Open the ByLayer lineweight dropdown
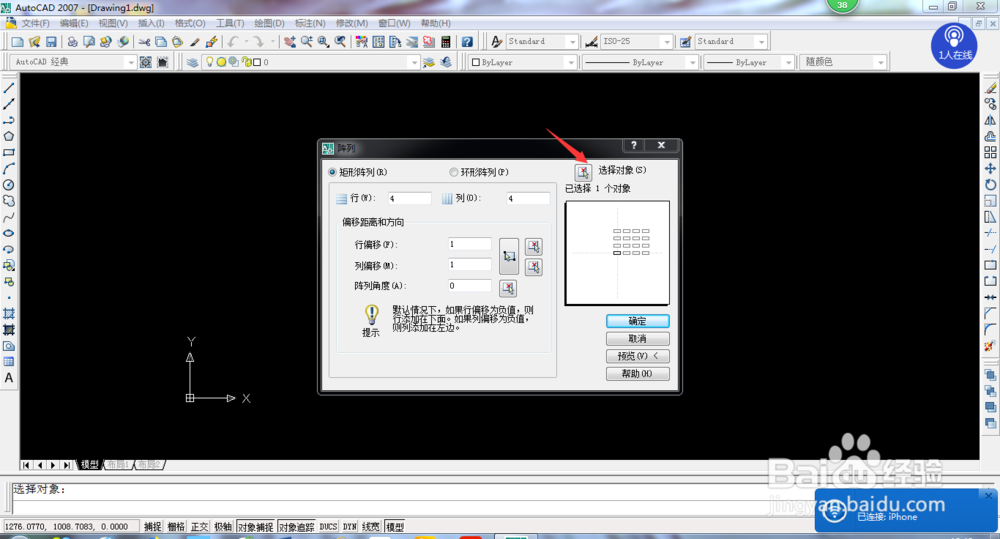This screenshot has height=539, width=1000. coord(788,62)
